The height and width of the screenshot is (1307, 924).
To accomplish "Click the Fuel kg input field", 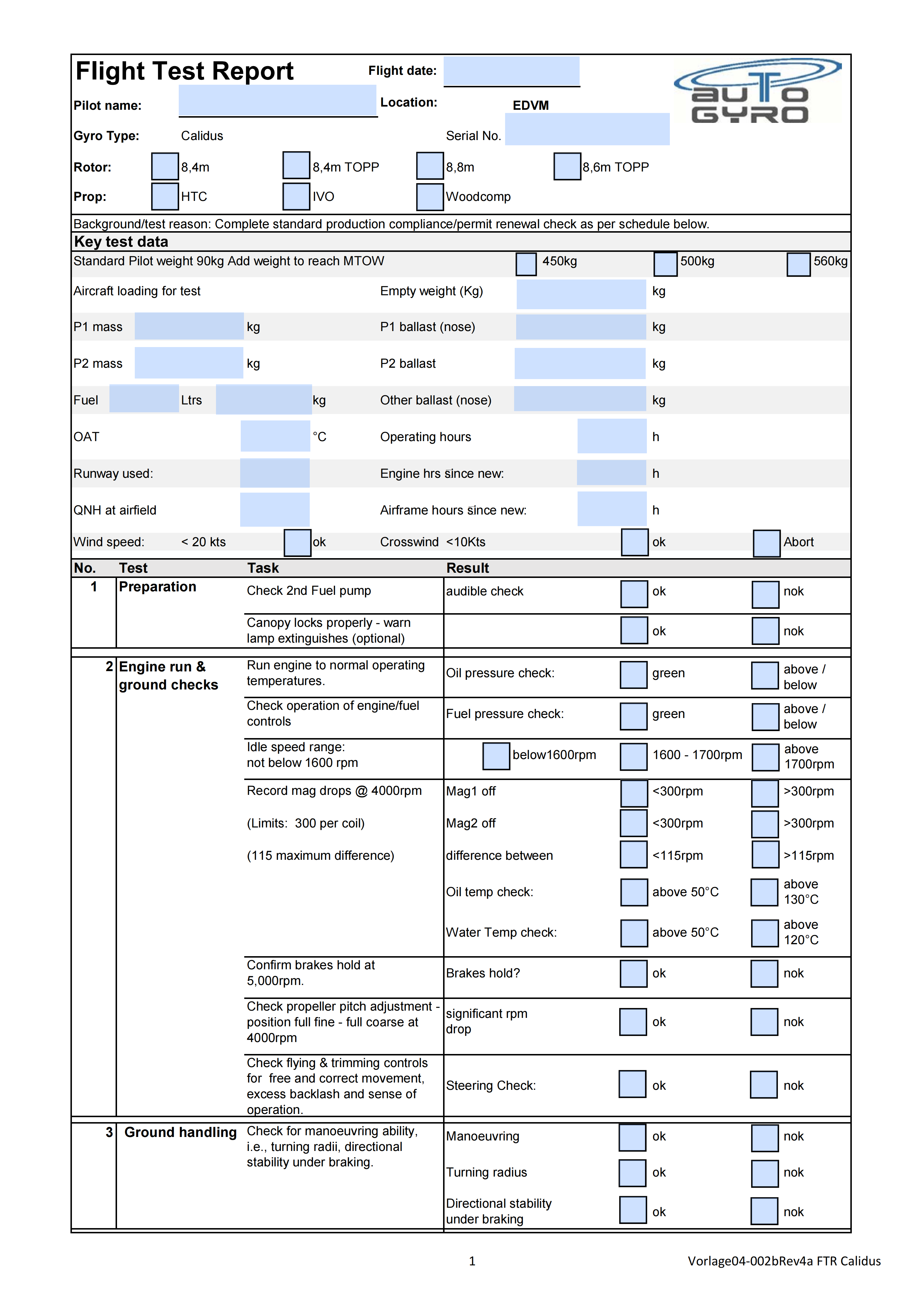I will pos(263,399).
